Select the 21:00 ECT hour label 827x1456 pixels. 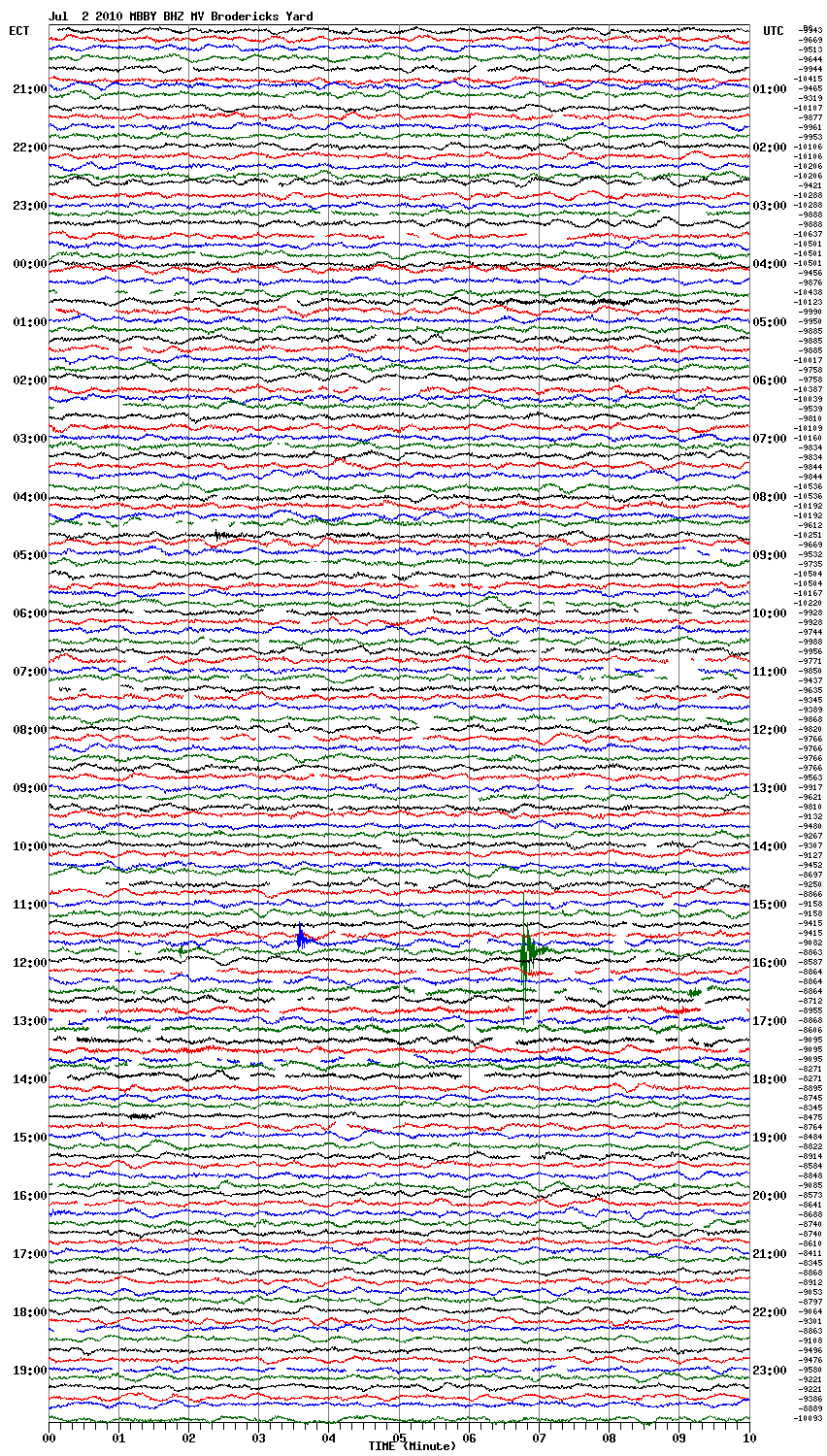point(30,89)
